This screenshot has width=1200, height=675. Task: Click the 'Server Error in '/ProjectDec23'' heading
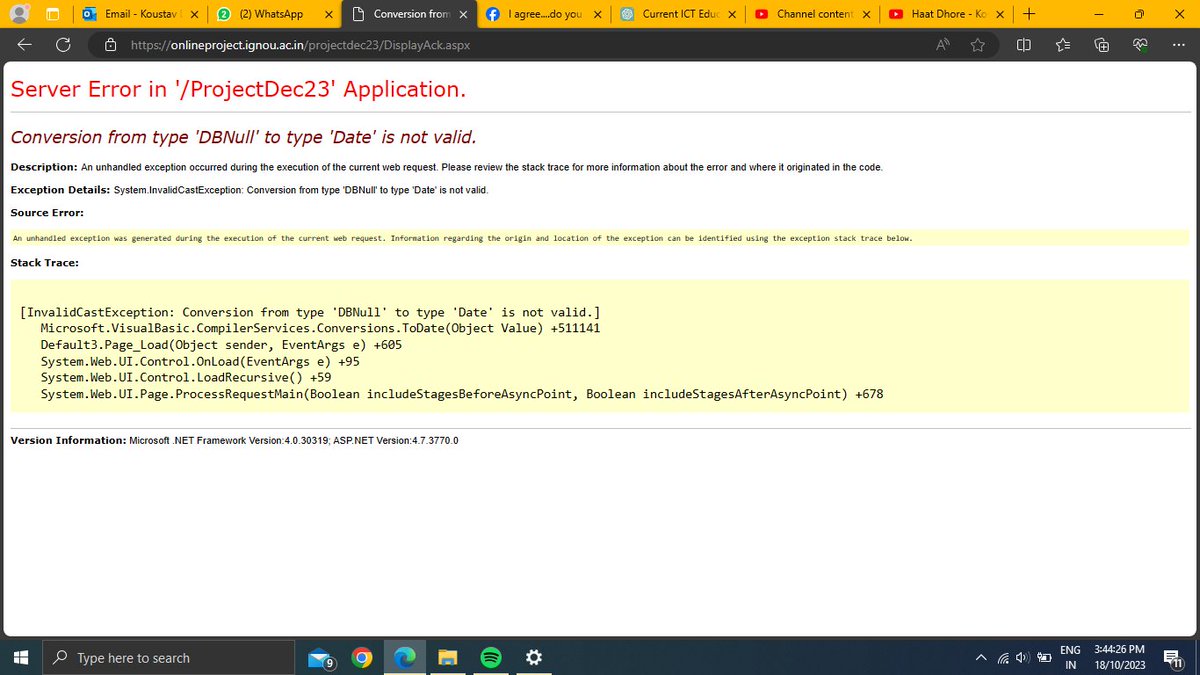coord(238,89)
